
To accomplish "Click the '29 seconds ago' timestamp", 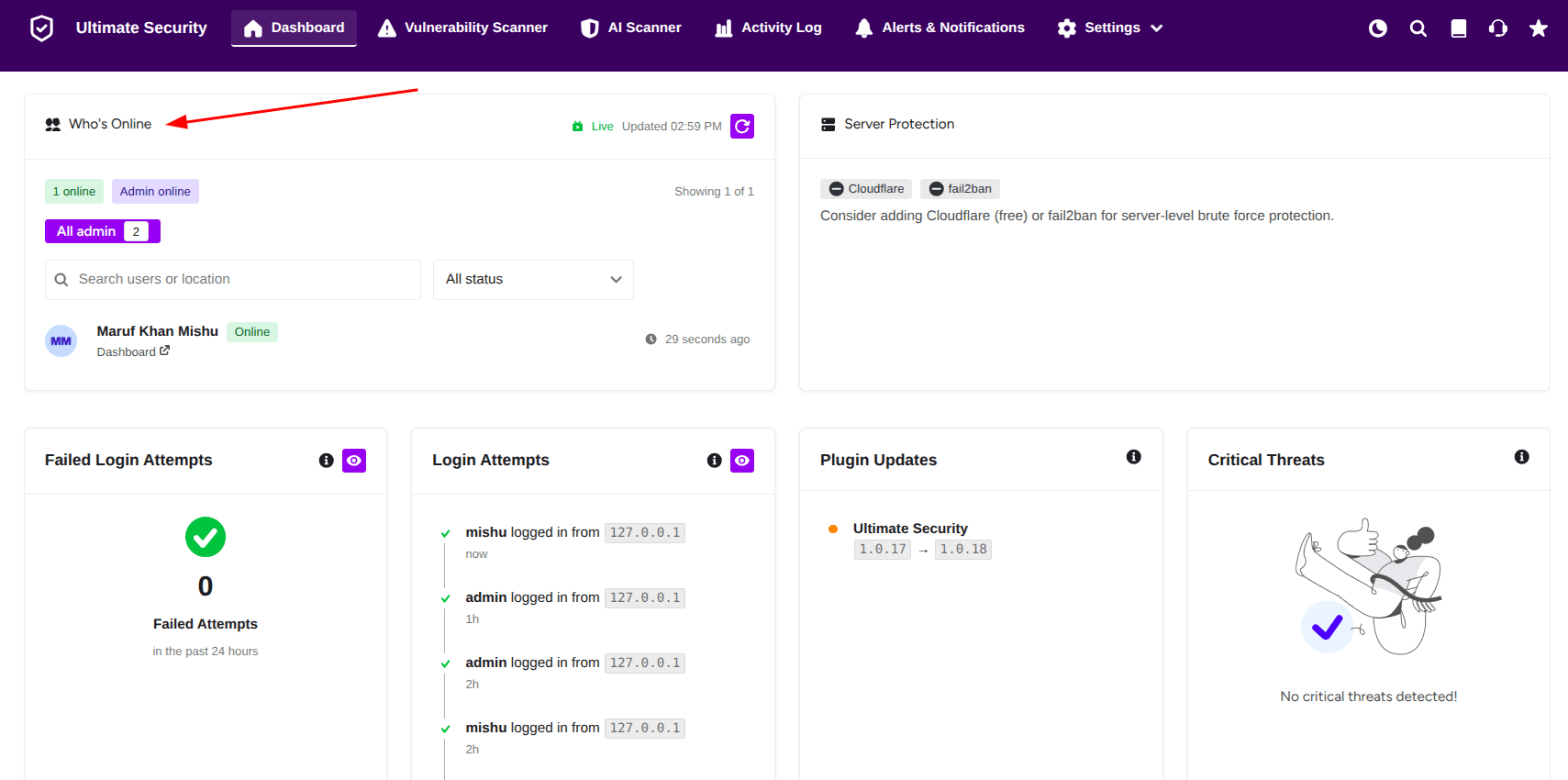I will click(707, 340).
